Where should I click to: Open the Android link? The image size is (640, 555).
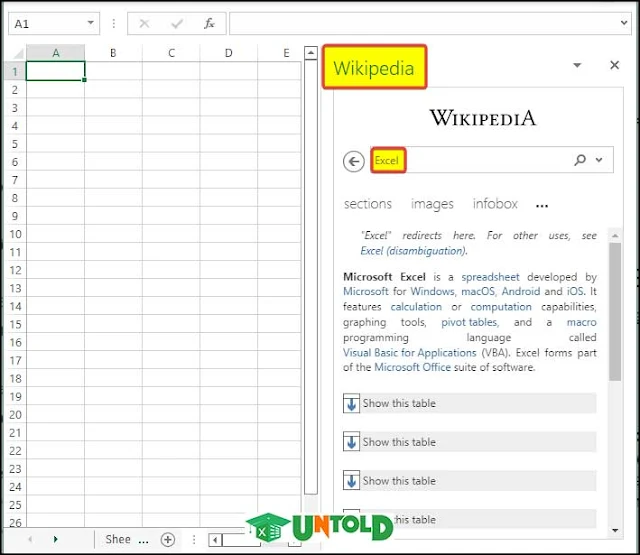[x=521, y=291]
